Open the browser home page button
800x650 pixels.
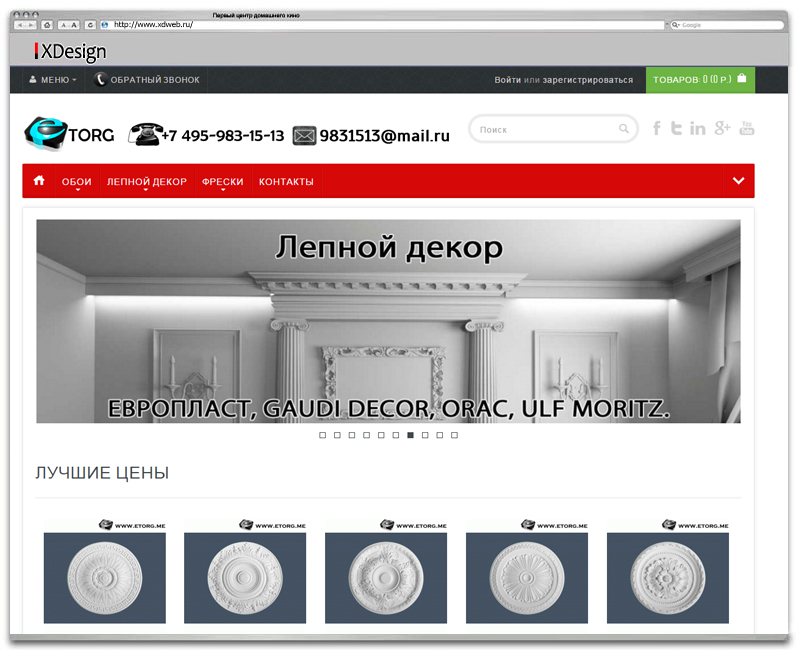[x=47, y=25]
